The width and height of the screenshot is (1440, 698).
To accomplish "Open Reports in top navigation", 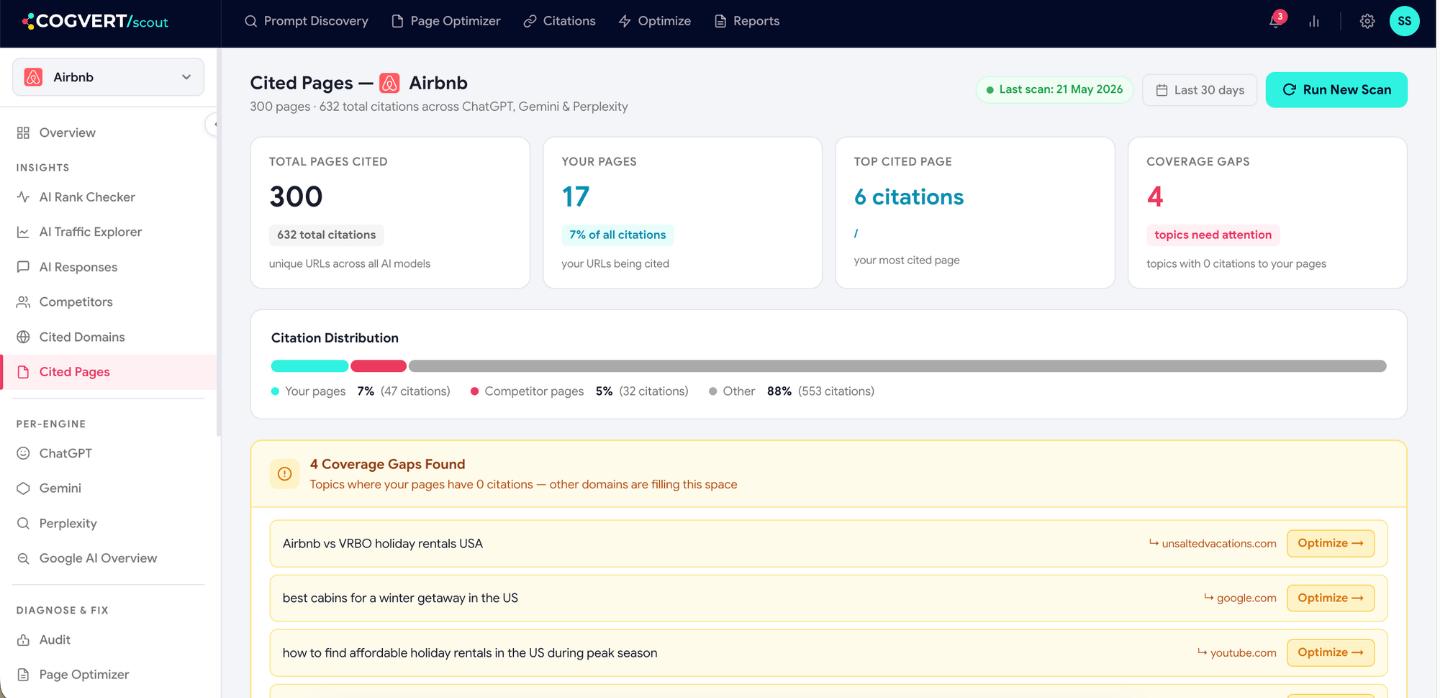I will click(x=747, y=21).
